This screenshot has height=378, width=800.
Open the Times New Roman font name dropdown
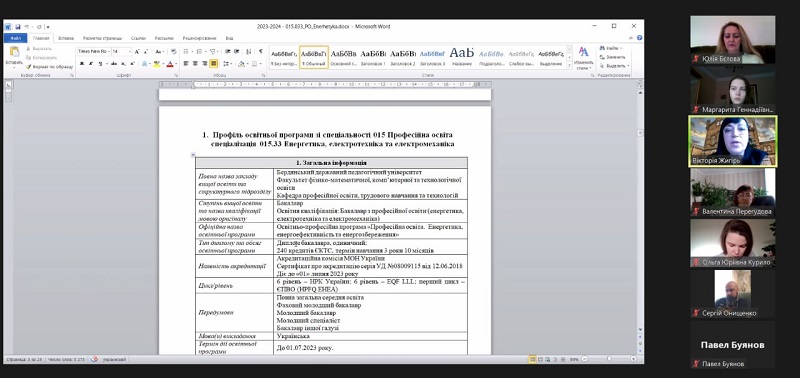108,52
